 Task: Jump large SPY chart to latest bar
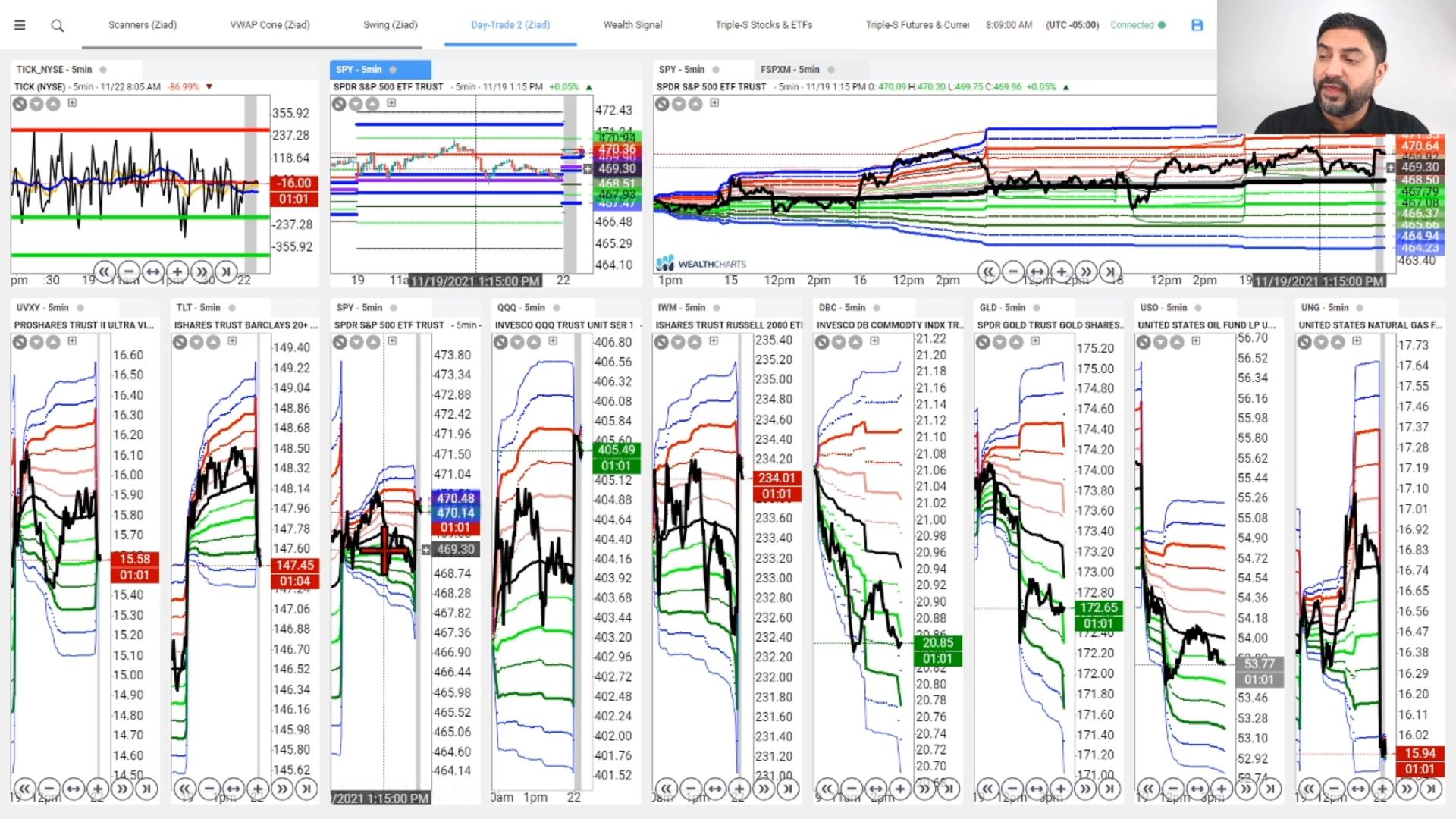point(1109,271)
